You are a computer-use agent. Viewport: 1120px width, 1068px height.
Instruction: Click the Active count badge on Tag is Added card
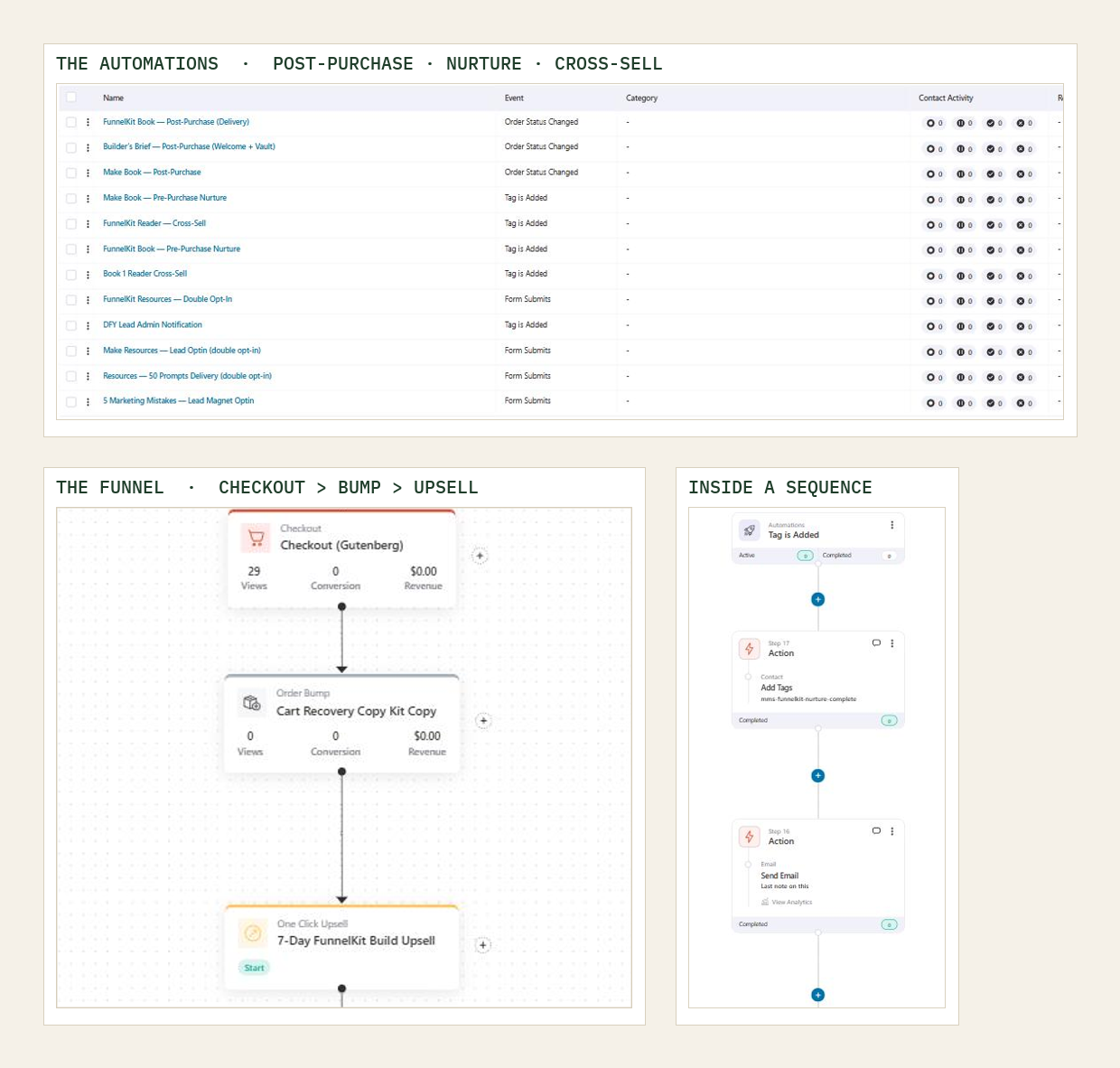tap(805, 556)
